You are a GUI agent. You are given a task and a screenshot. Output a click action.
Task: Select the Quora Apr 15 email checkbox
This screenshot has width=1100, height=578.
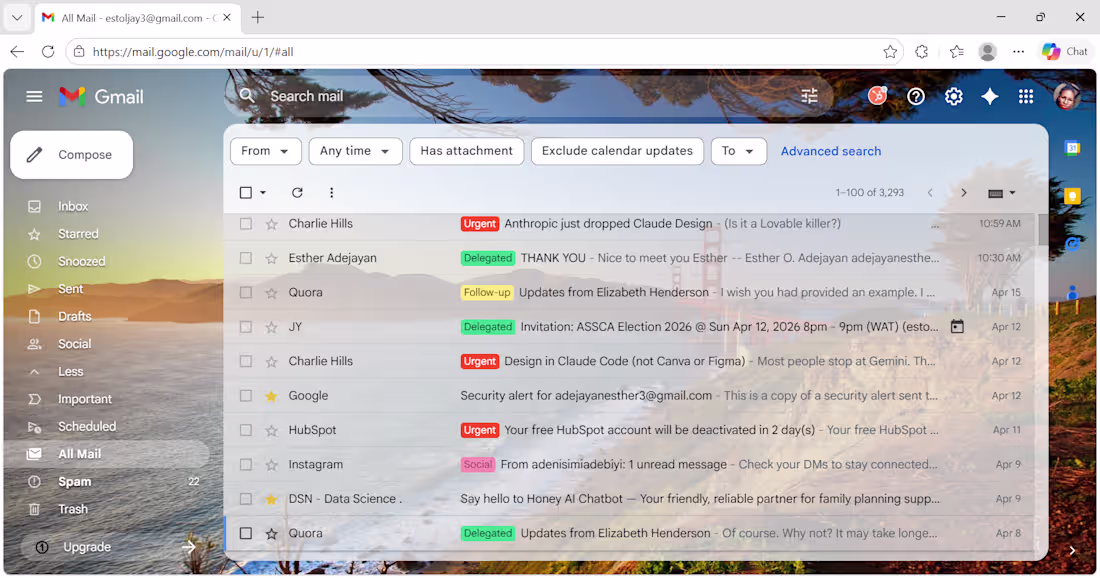tap(246, 293)
